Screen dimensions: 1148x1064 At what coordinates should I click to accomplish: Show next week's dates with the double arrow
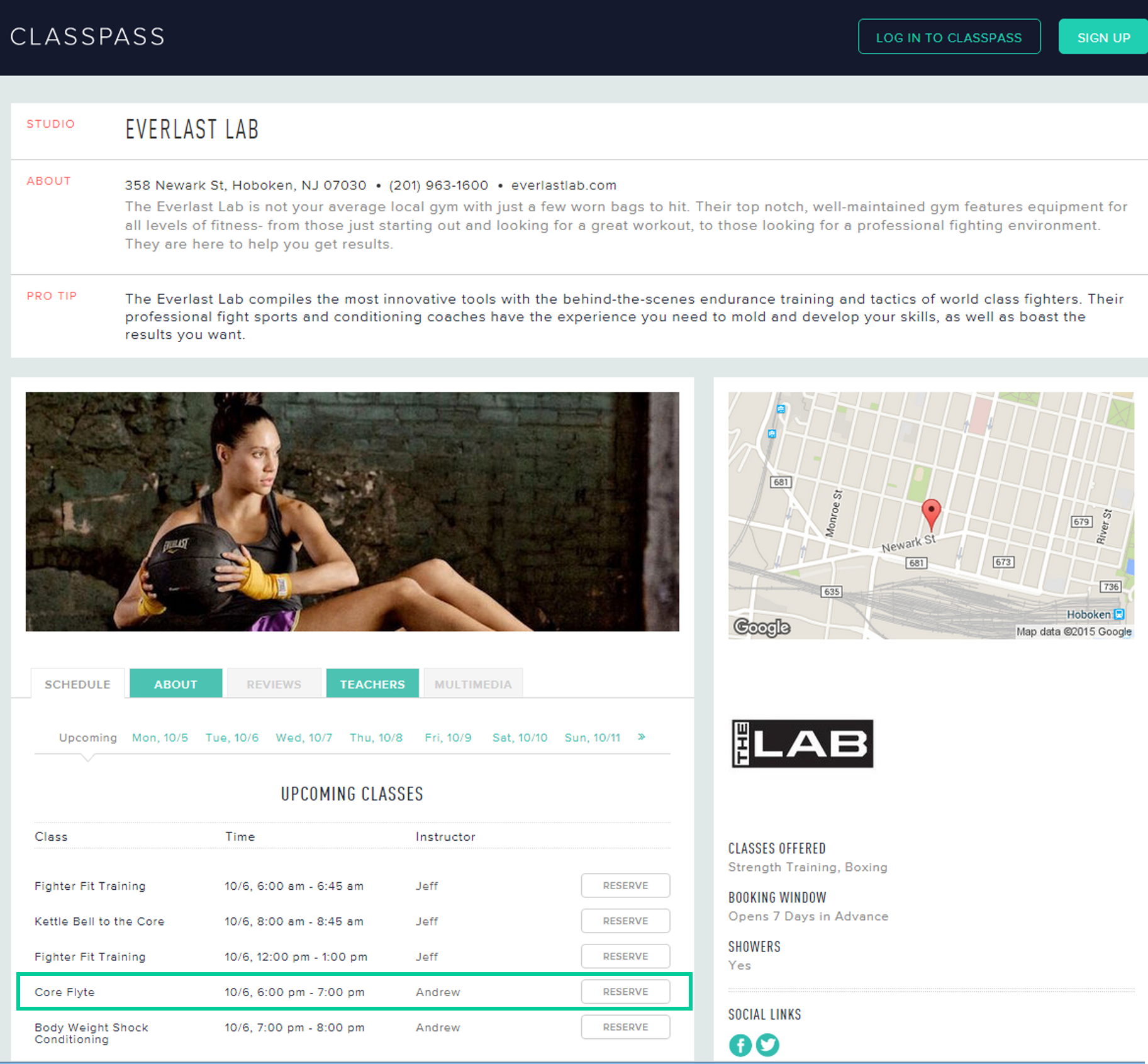pyautogui.click(x=642, y=736)
